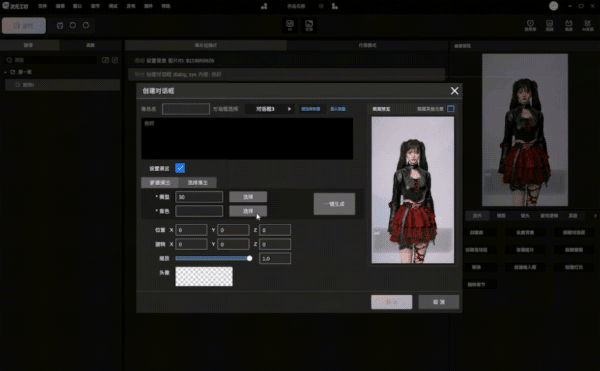Click the character preview image inside dialog

[x=413, y=190]
